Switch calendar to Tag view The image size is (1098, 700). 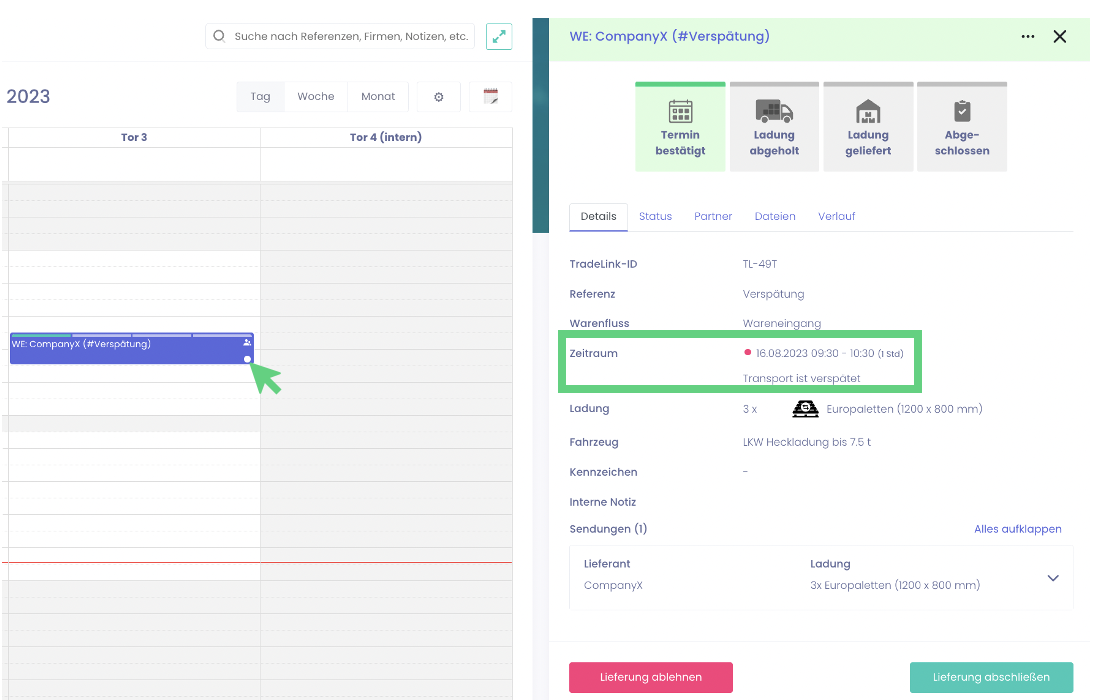click(x=261, y=97)
